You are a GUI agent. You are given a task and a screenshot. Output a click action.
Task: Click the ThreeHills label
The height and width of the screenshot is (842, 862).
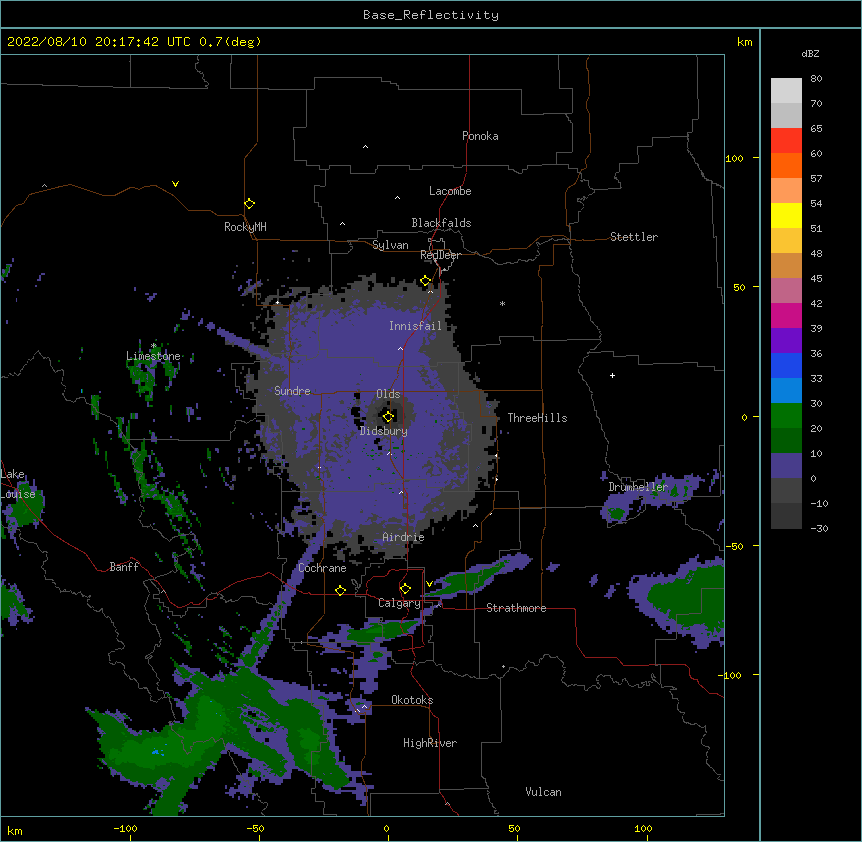pos(538,418)
